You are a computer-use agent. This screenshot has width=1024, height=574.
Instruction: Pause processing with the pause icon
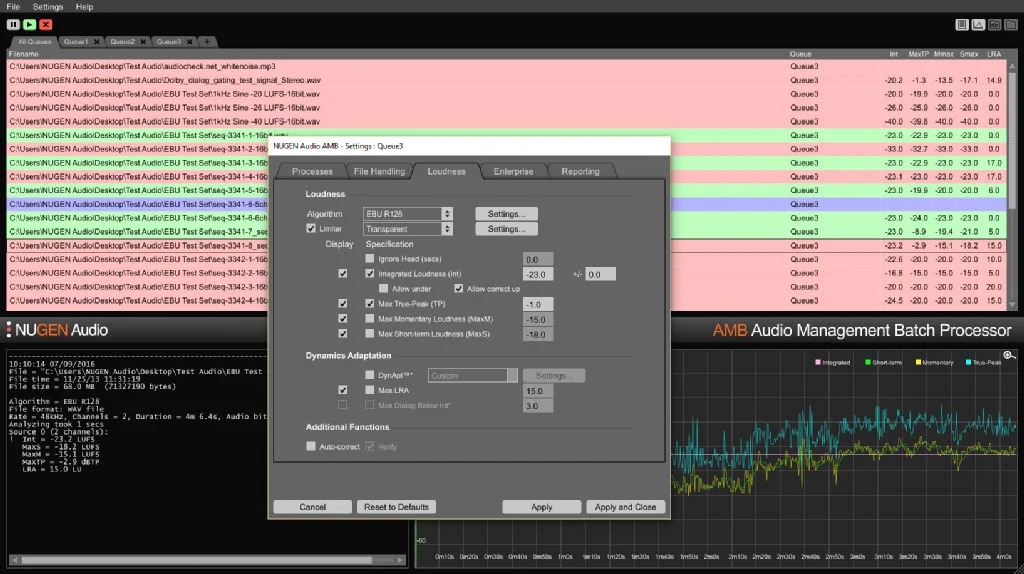pyautogui.click(x=13, y=24)
